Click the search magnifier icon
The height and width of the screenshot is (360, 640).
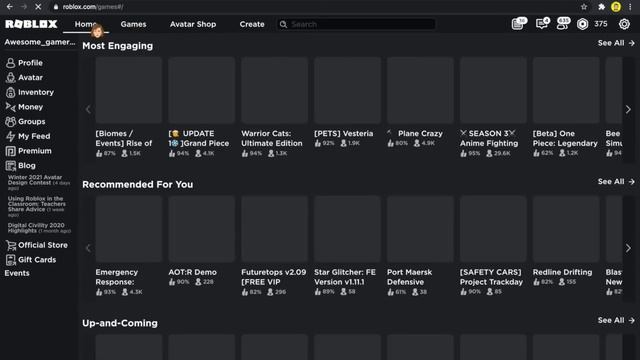(283, 24)
